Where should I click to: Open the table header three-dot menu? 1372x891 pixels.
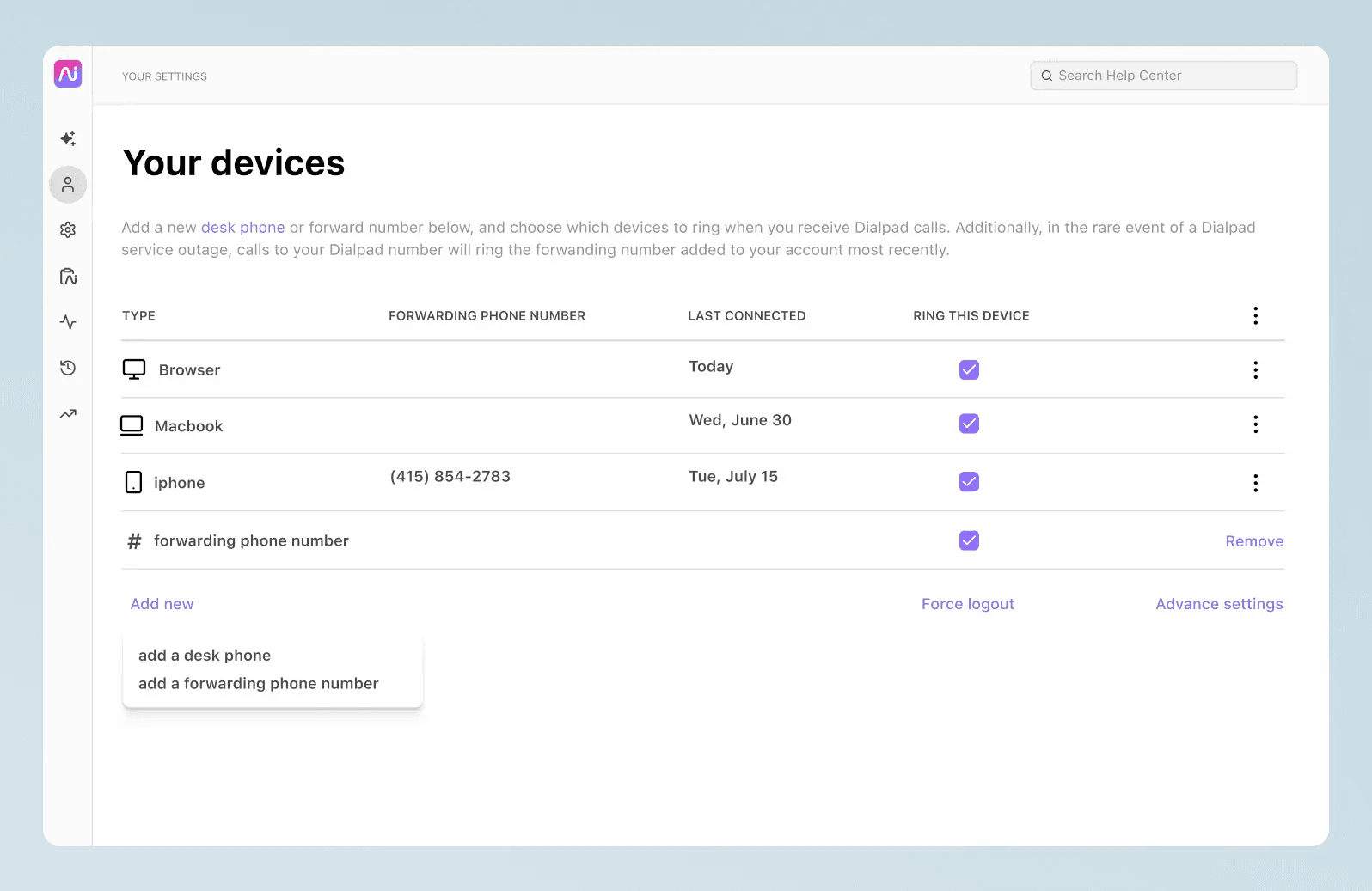point(1255,315)
